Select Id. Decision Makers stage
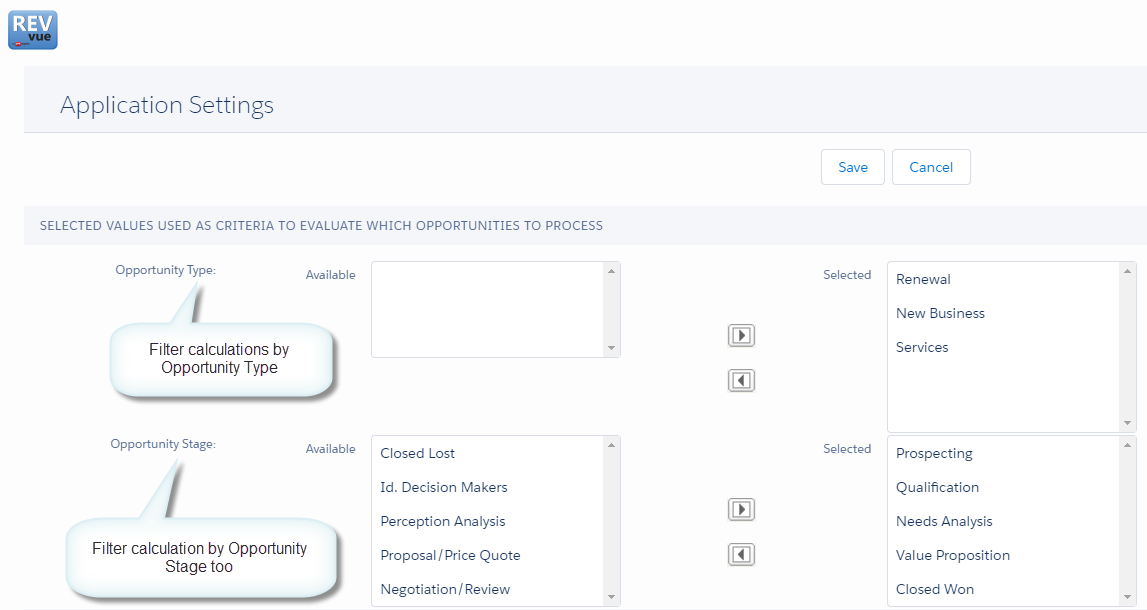The image size is (1147, 610). tap(443, 487)
